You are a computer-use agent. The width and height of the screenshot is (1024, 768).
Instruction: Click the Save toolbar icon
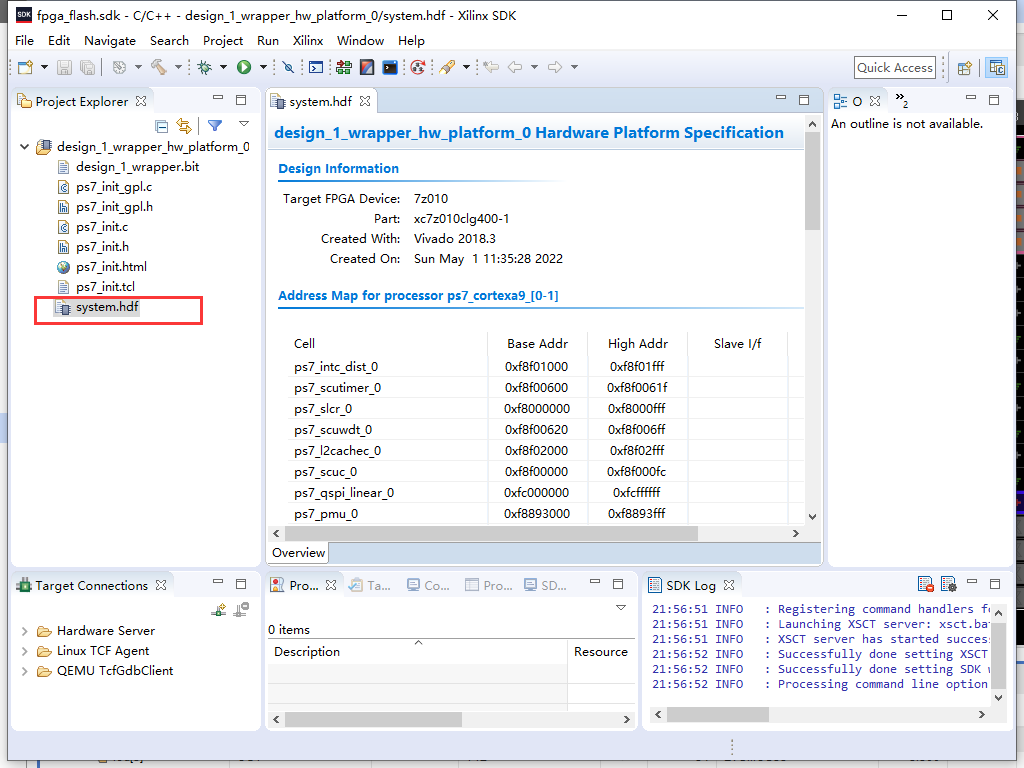[64, 67]
